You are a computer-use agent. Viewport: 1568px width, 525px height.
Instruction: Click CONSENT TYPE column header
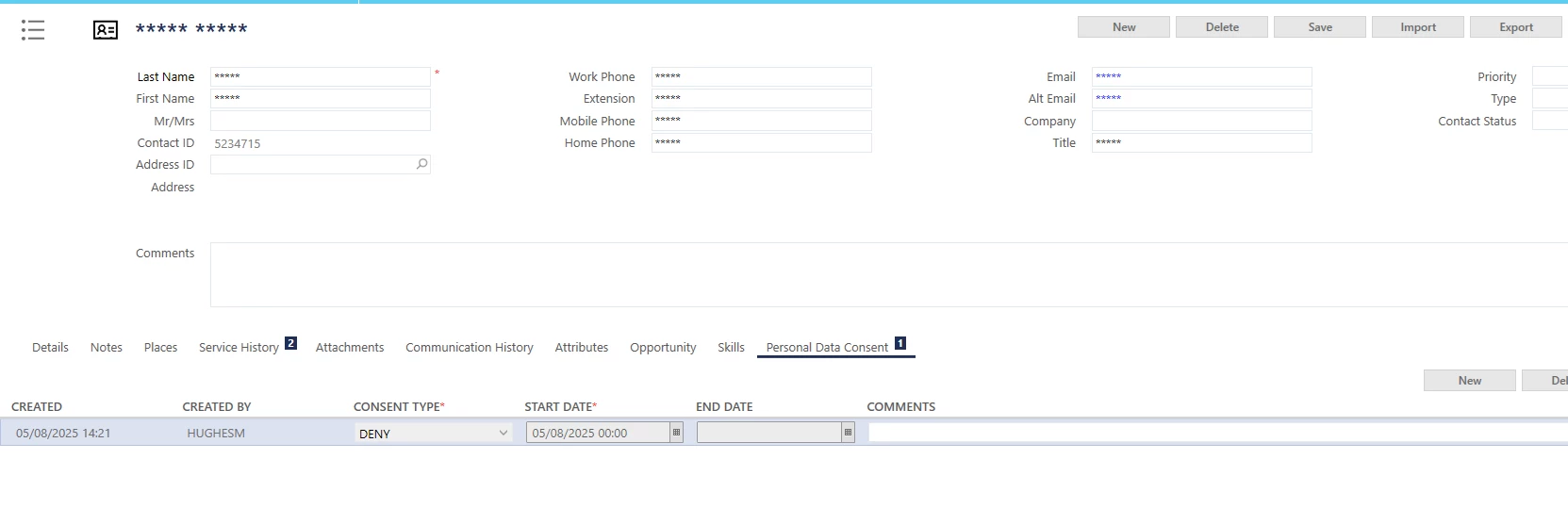pyautogui.click(x=399, y=407)
